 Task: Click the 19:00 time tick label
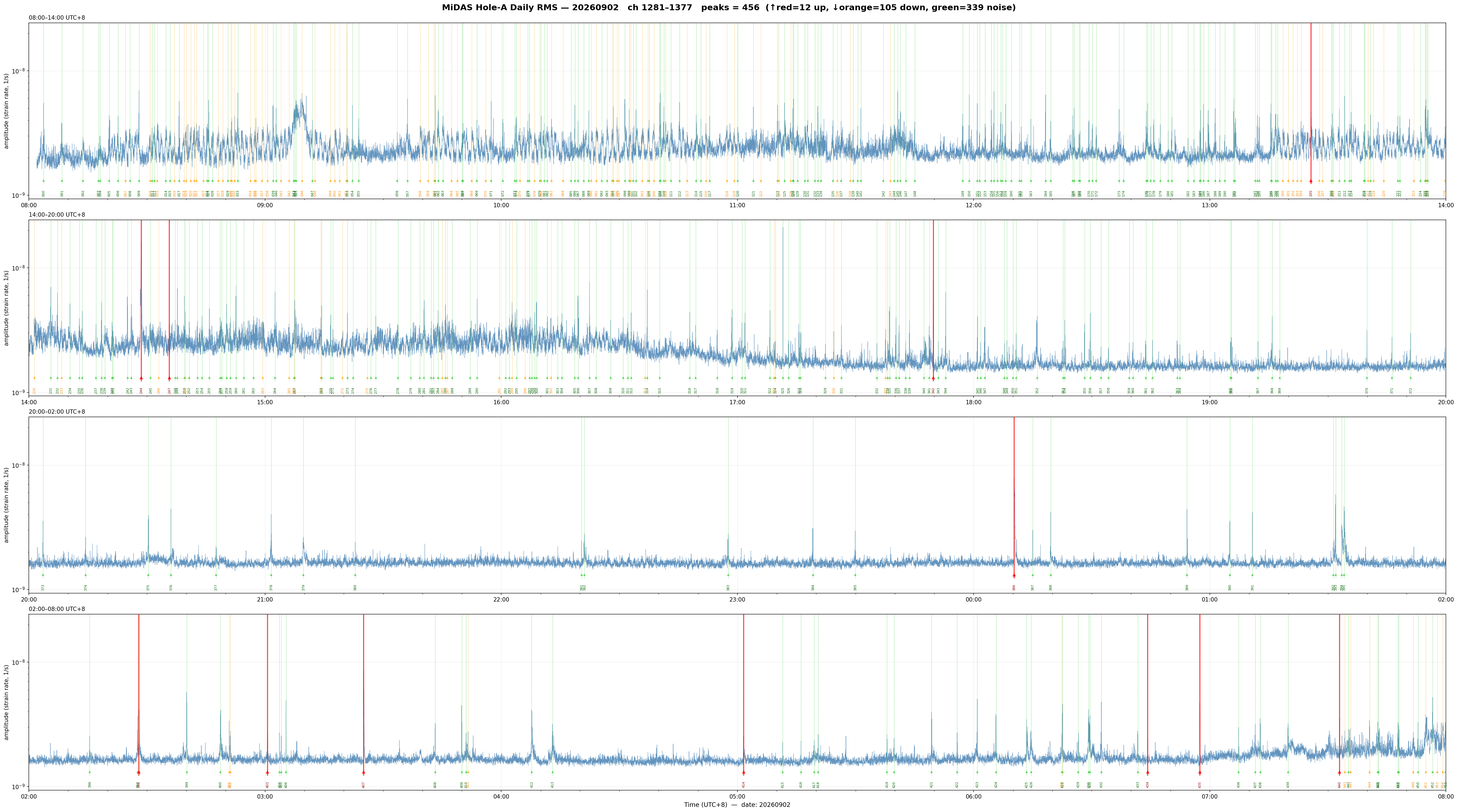point(1210,402)
